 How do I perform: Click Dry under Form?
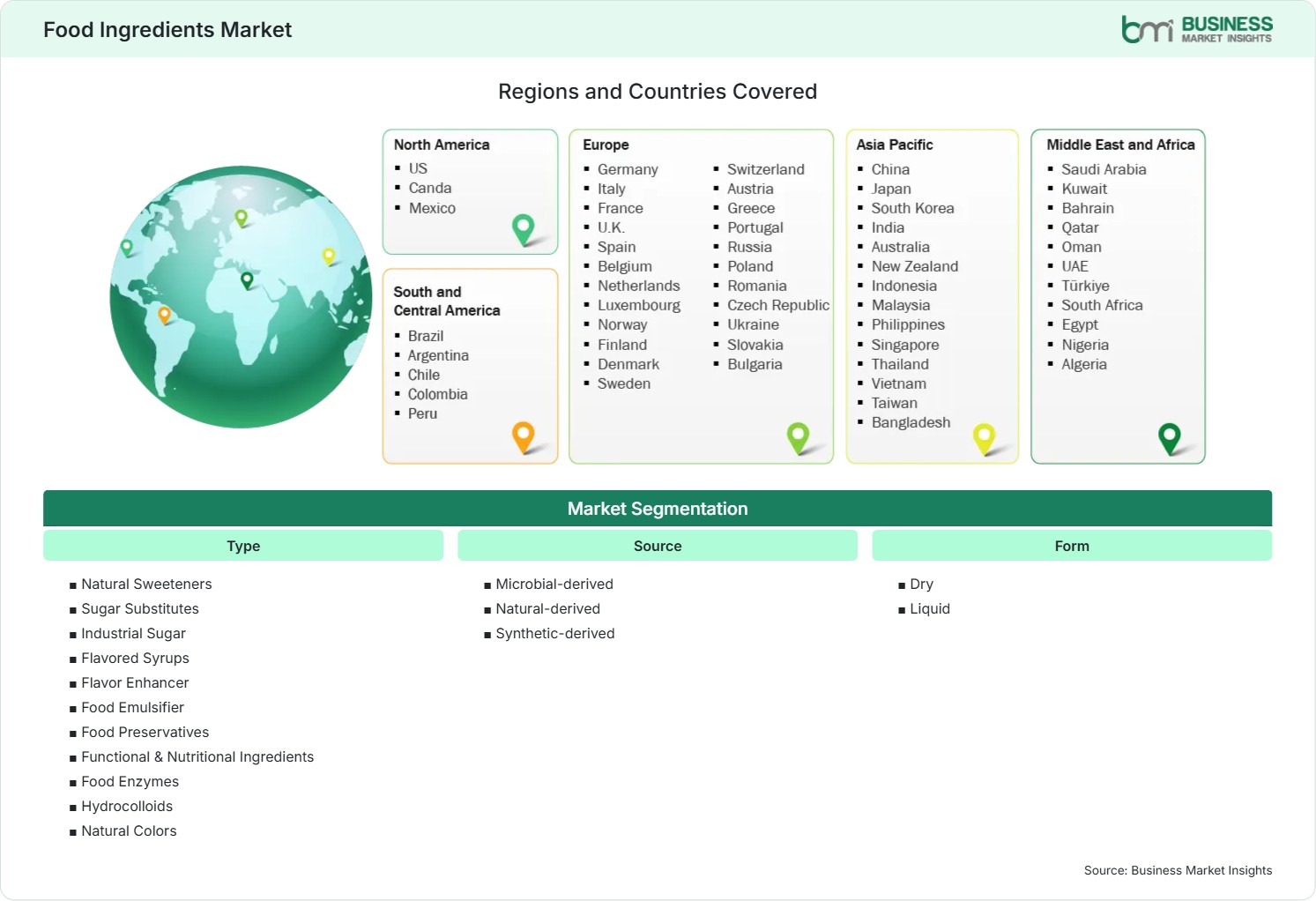921,584
